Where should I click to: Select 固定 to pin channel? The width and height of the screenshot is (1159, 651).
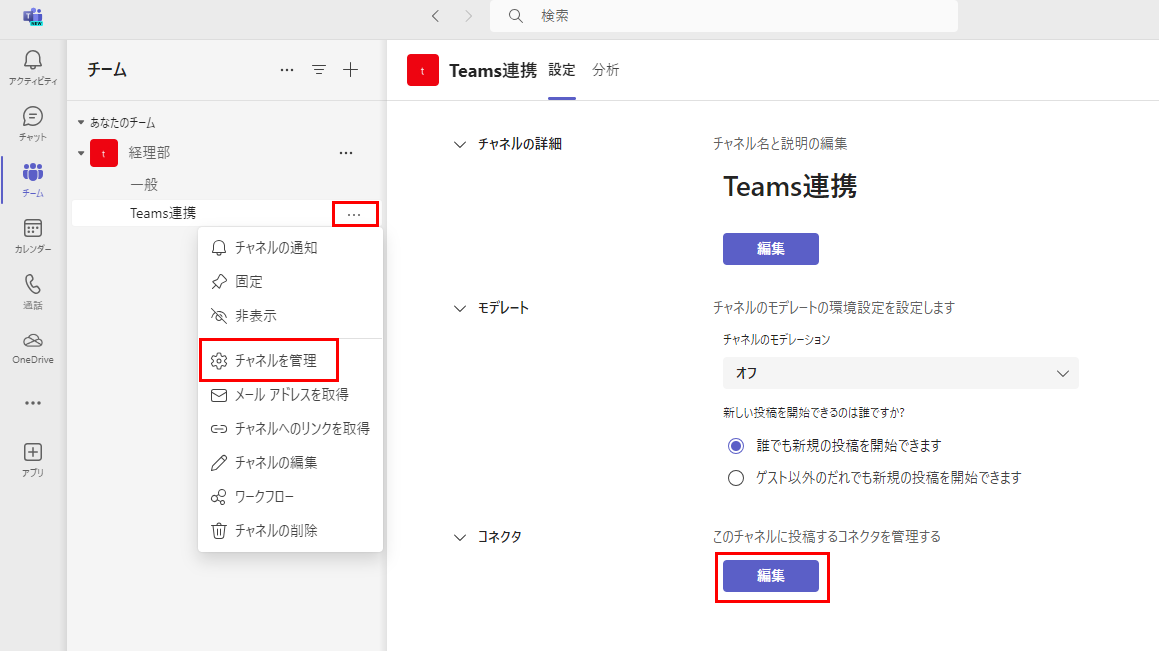290,282
